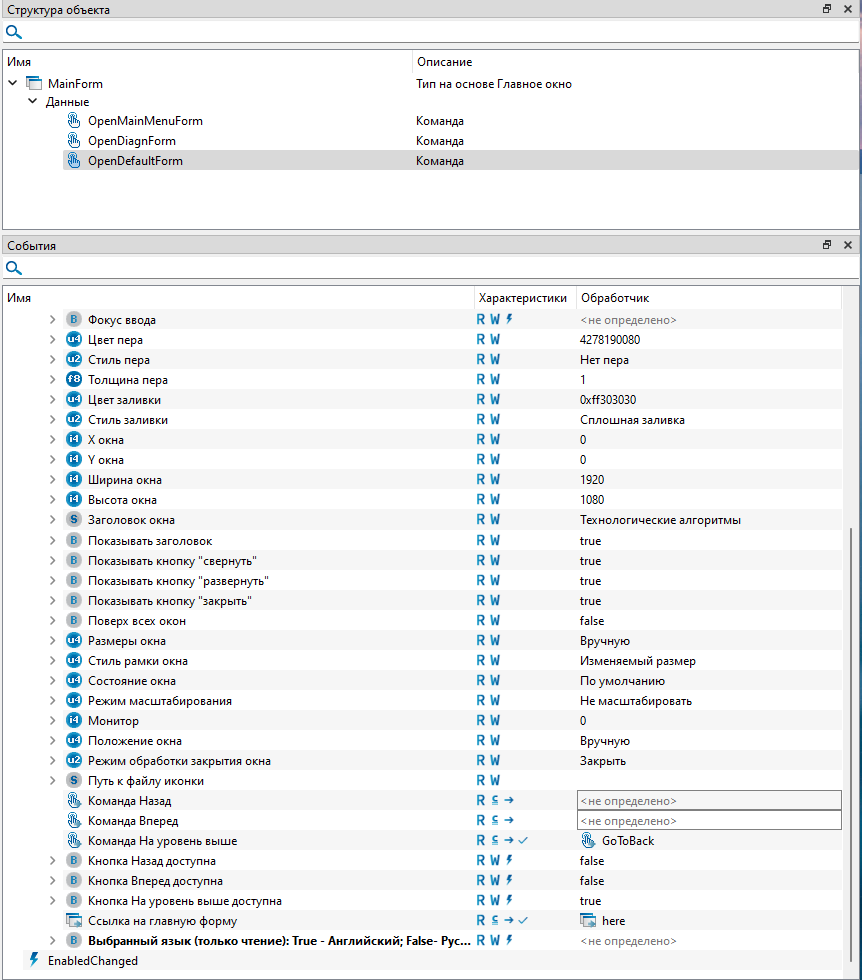Collapse the Данные tree node
This screenshot has width=862, height=980.
coord(32,102)
